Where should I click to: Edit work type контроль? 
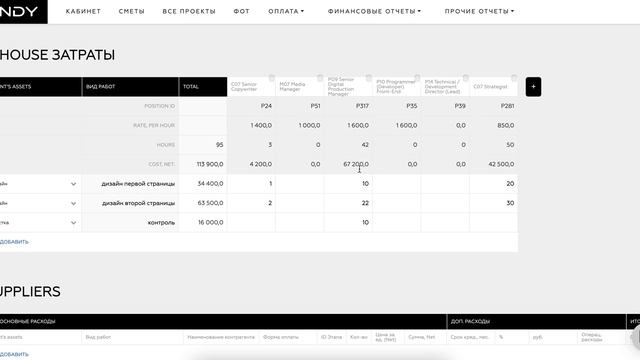pyautogui.click(x=130, y=222)
